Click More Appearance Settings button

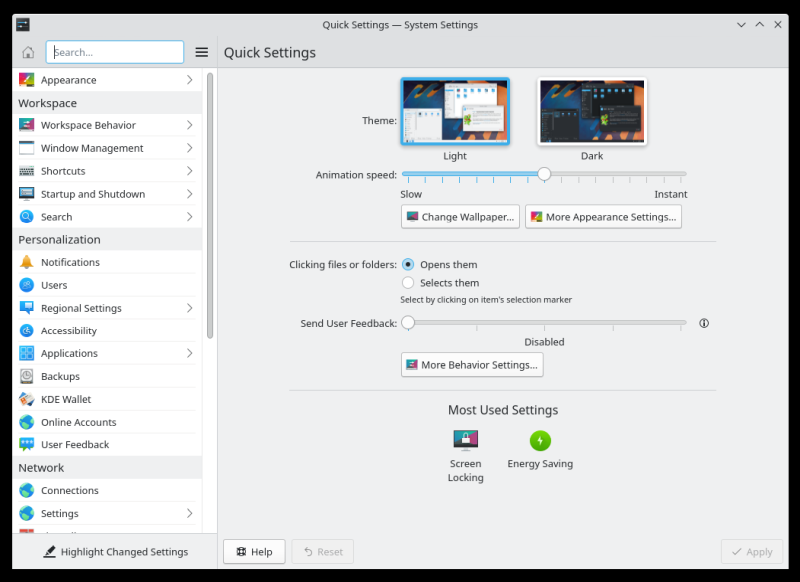(x=603, y=217)
